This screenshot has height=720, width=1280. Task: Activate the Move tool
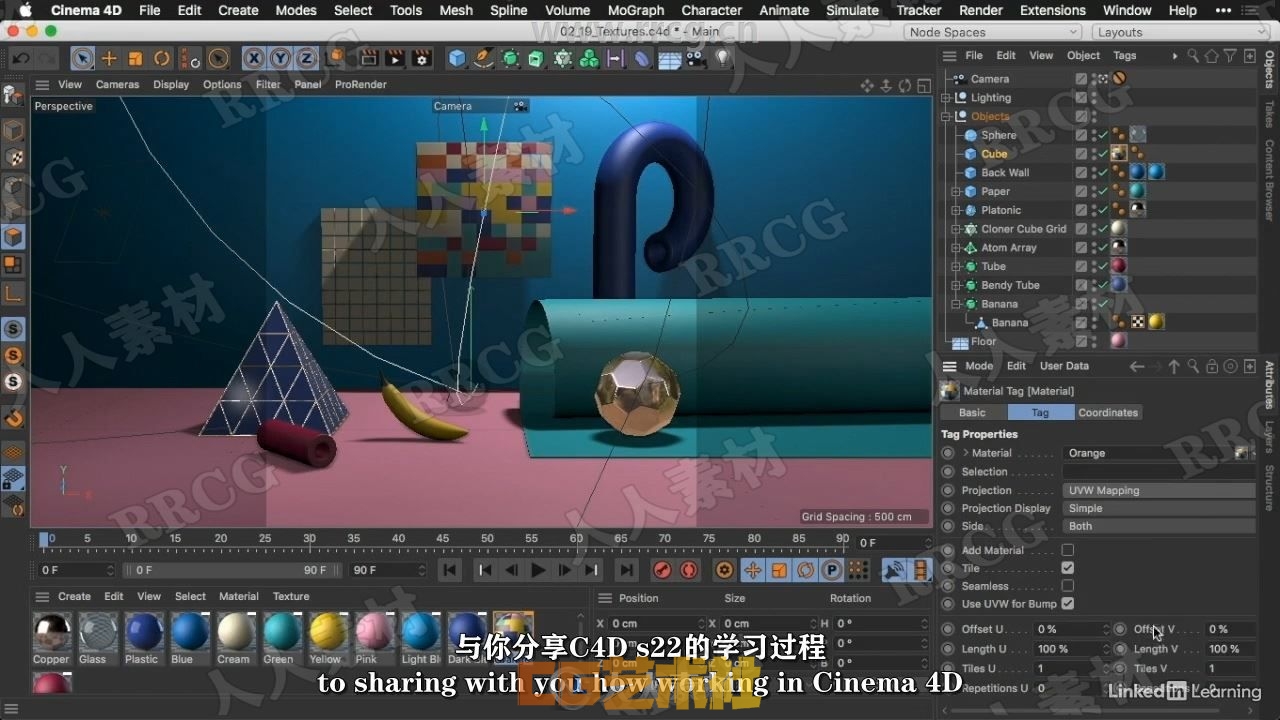click(x=109, y=58)
